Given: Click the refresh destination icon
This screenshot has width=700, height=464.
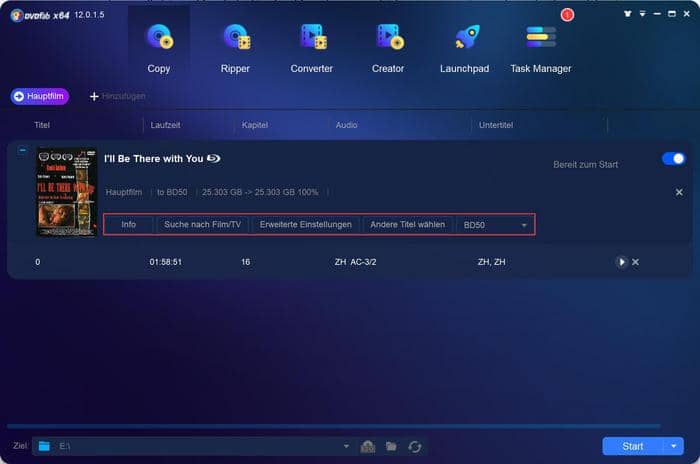Looking at the screenshot, I should point(415,447).
